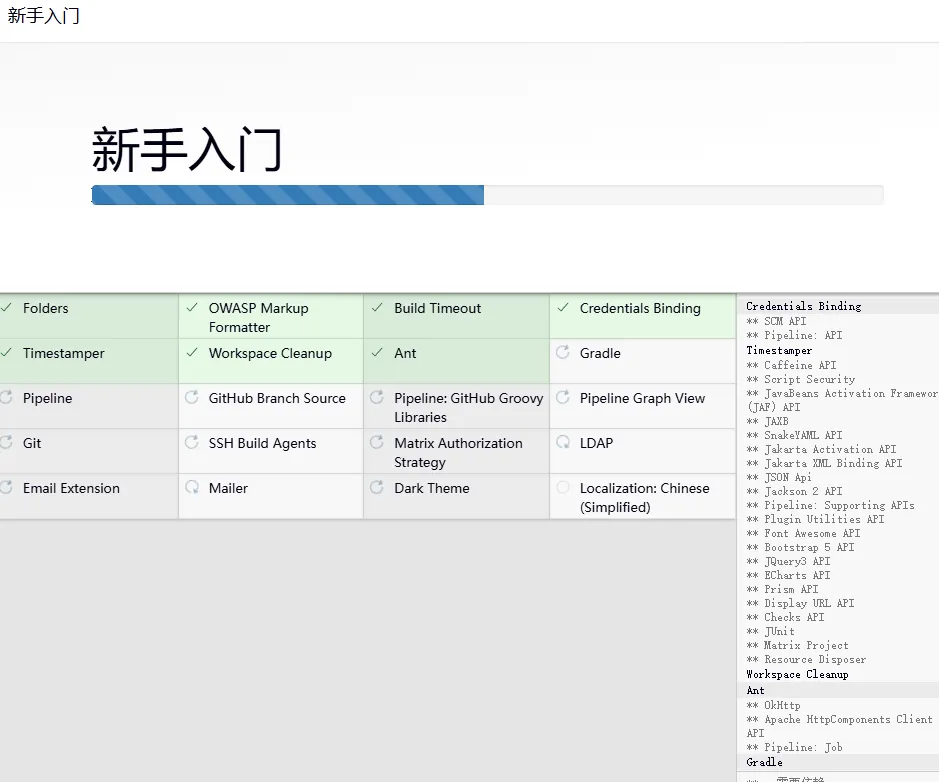Select the Gradle header in log panel
Screen dimensions: 939x782
click(x=764, y=762)
